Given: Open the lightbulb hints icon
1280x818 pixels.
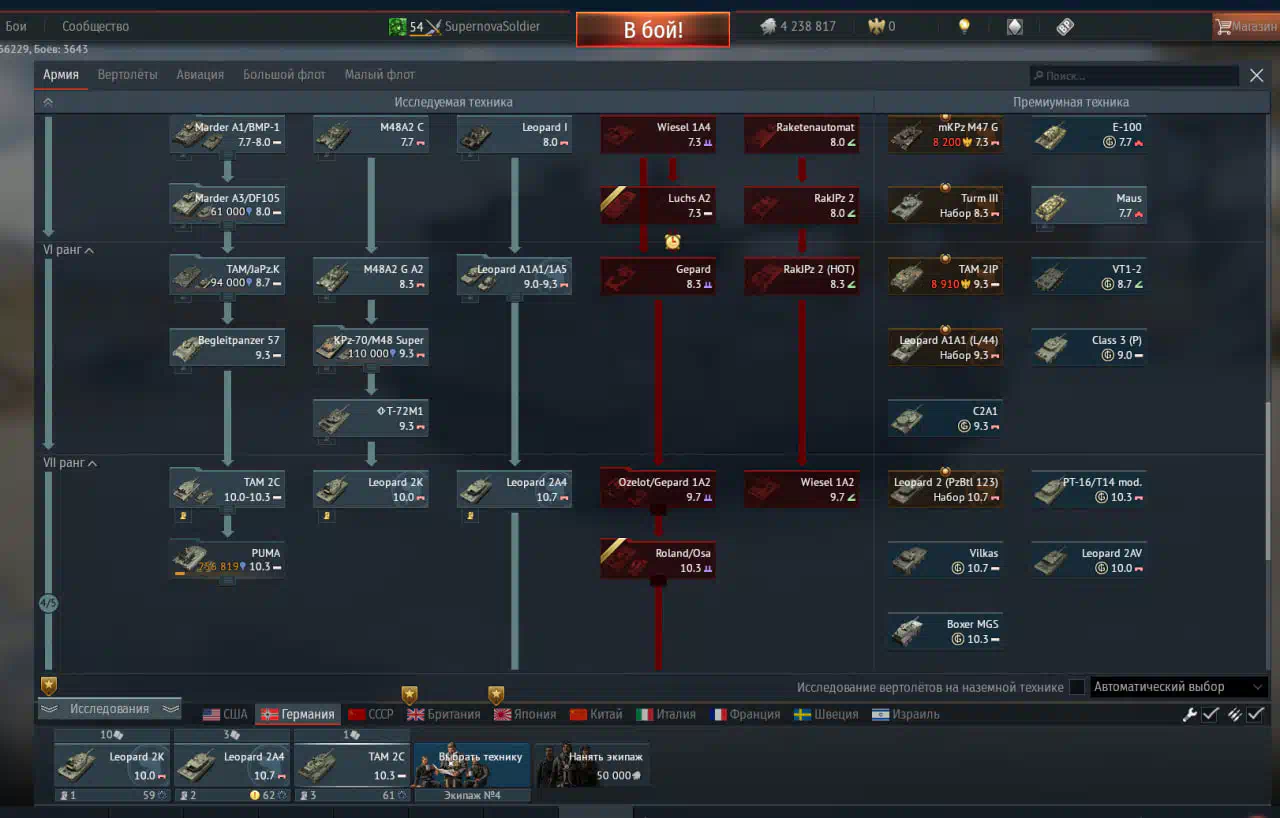Looking at the screenshot, I should tap(964, 27).
